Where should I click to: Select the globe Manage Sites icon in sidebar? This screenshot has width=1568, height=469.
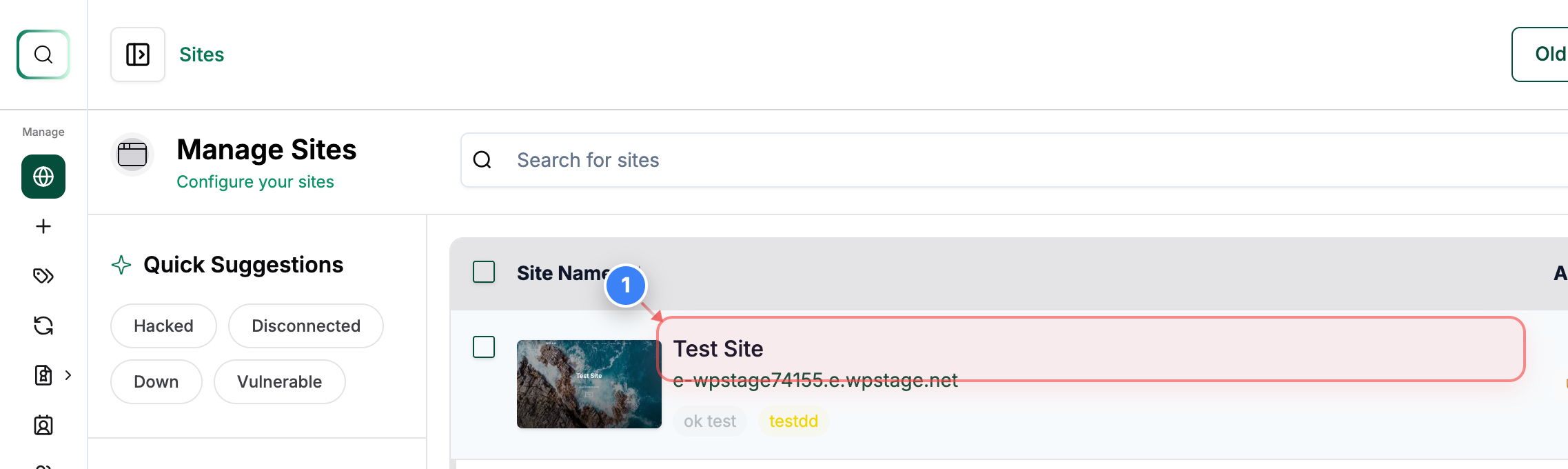pos(43,177)
